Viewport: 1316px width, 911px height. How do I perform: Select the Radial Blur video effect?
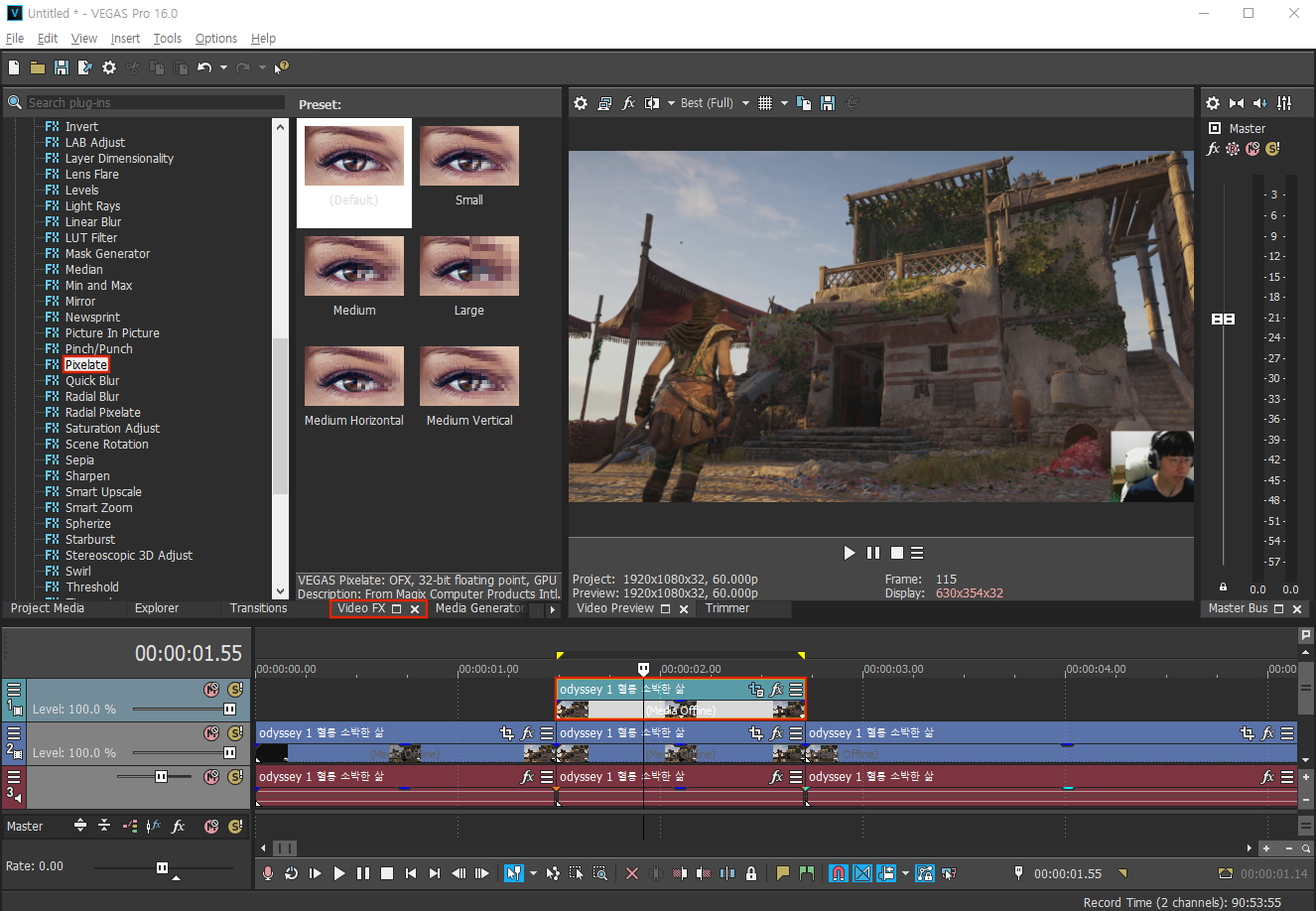(x=92, y=397)
